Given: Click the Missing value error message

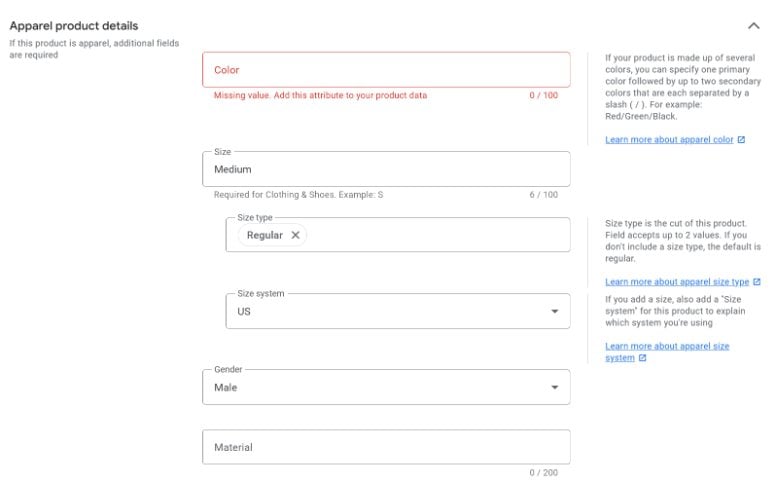Looking at the screenshot, I should 320,96.
